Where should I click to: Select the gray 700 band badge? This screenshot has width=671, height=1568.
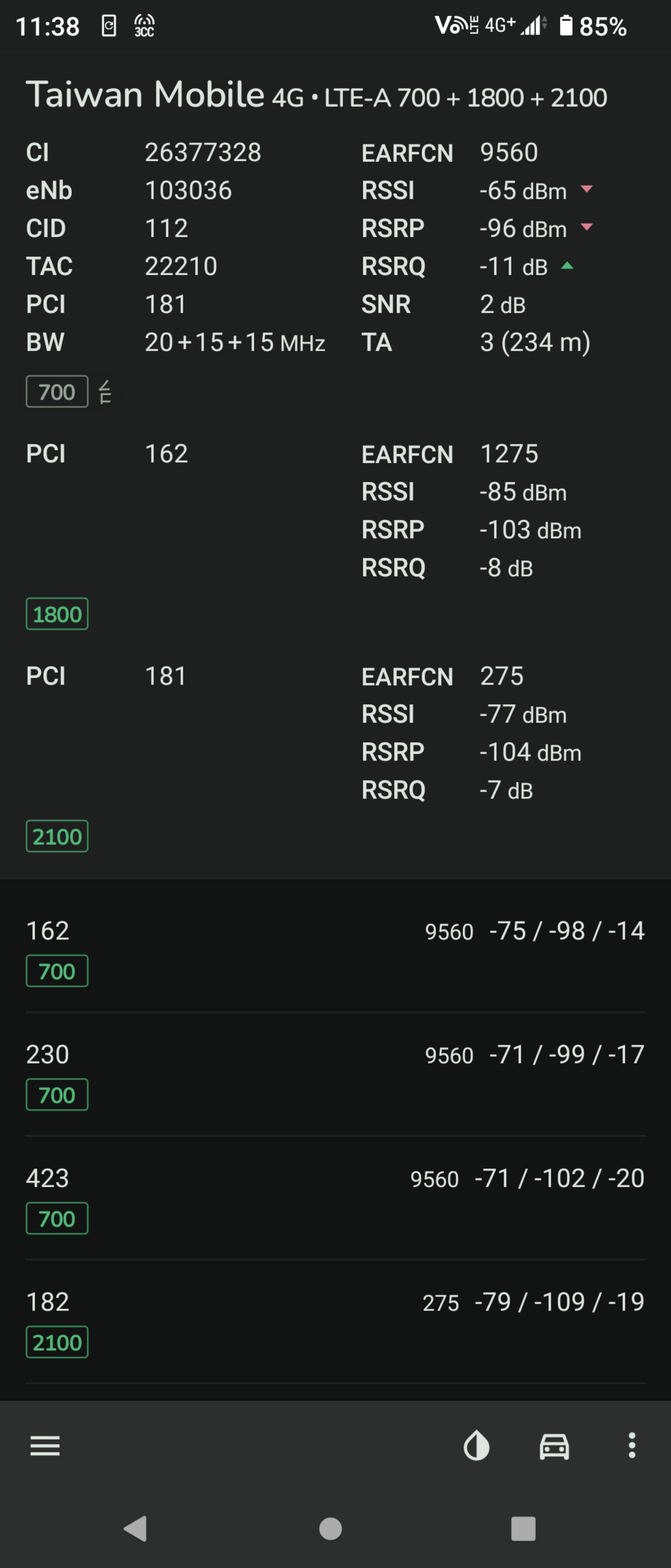tap(57, 392)
